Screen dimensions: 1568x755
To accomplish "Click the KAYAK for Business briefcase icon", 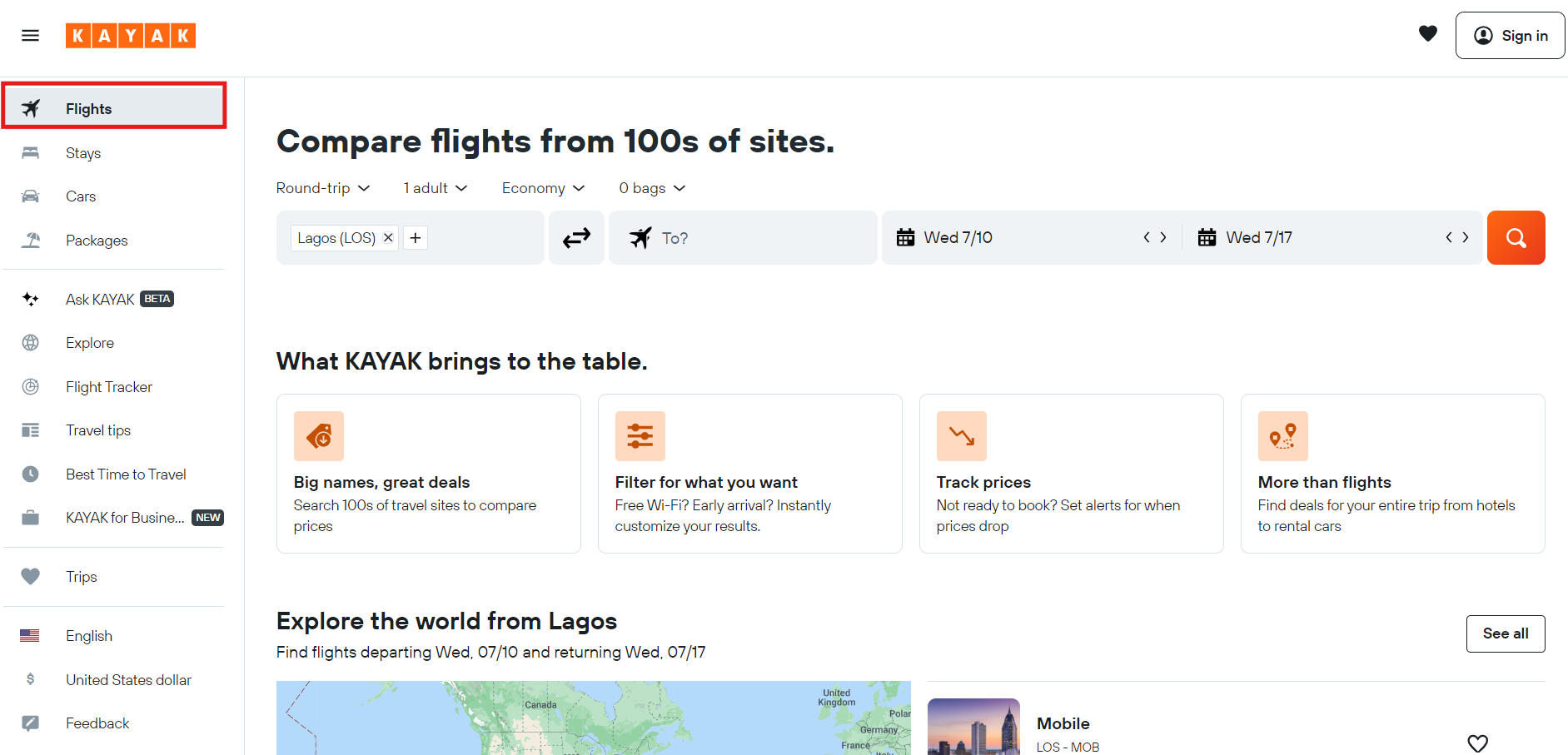I will tap(31, 518).
